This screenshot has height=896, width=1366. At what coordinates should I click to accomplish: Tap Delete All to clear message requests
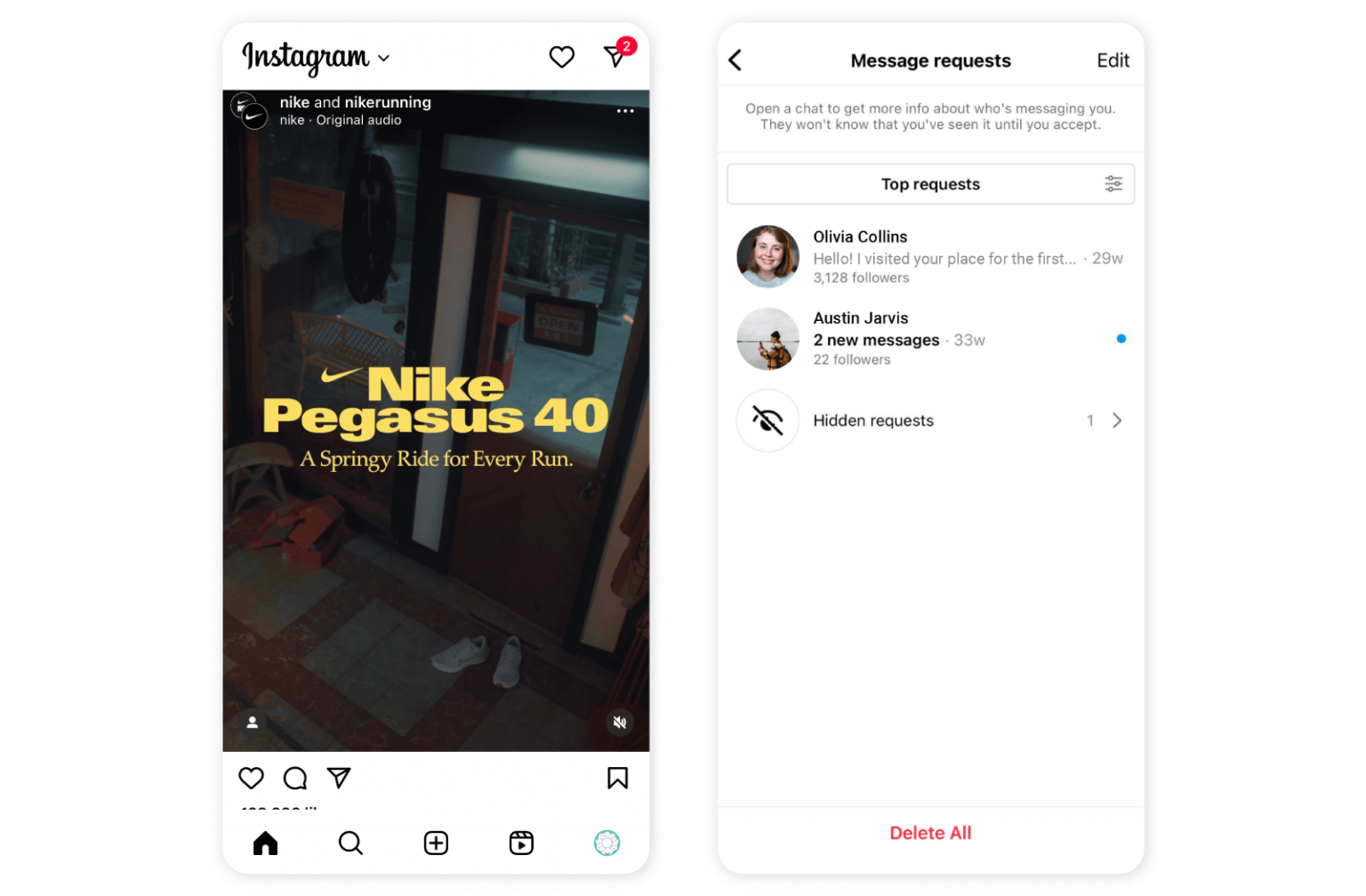click(x=930, y=833)
